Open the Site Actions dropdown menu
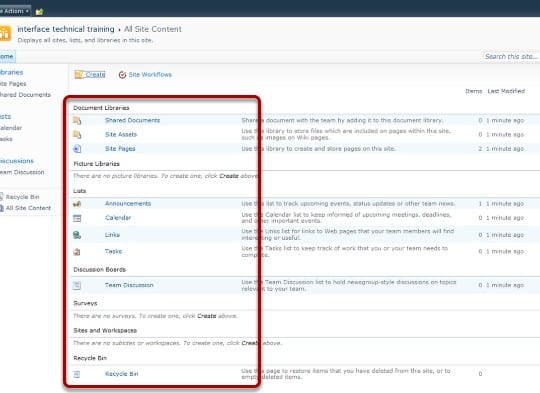Image resolution: width=540 pixels, height=393 pixels. (x=15, y=11)
